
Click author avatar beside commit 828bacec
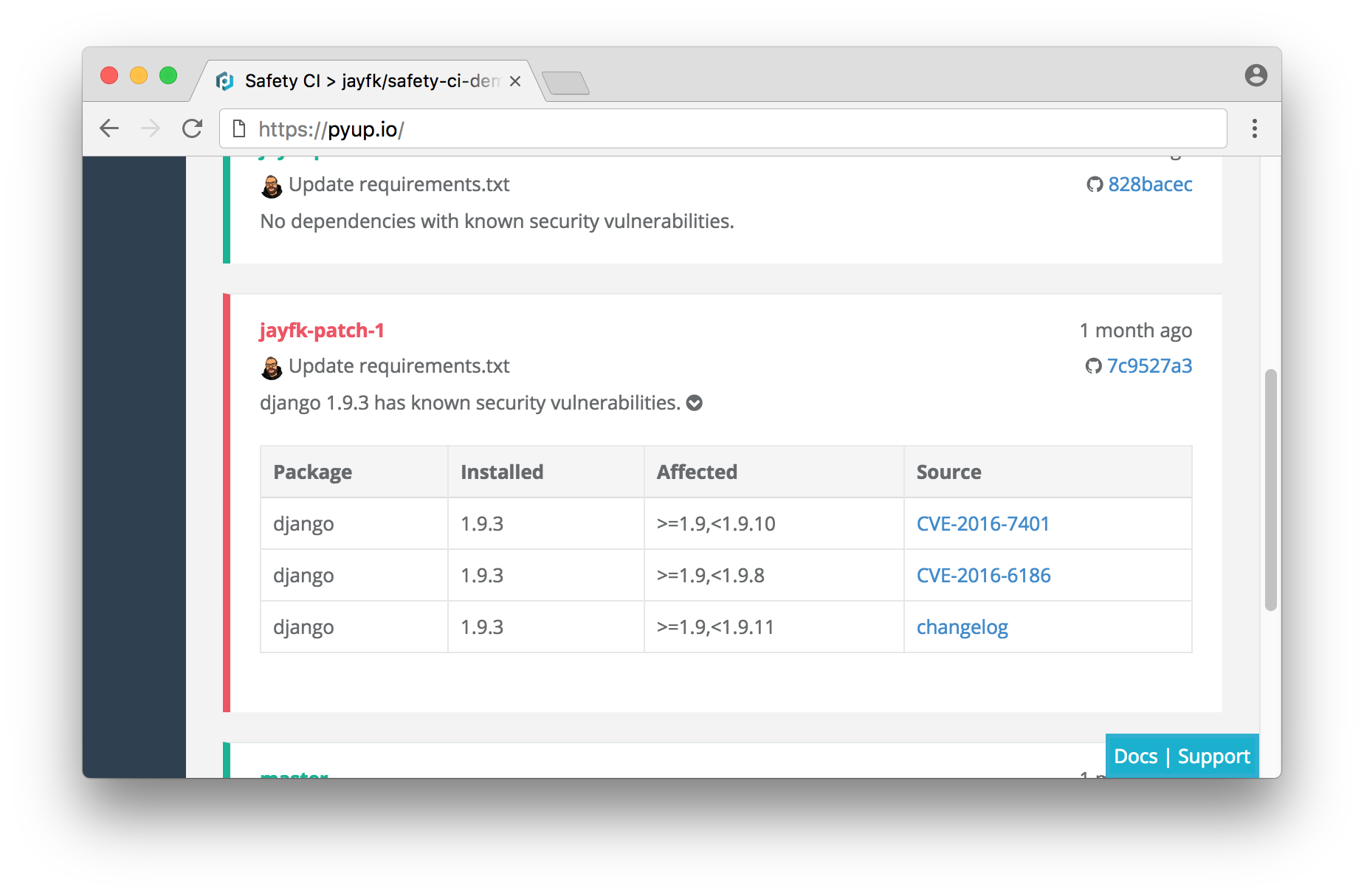point(272,186)
